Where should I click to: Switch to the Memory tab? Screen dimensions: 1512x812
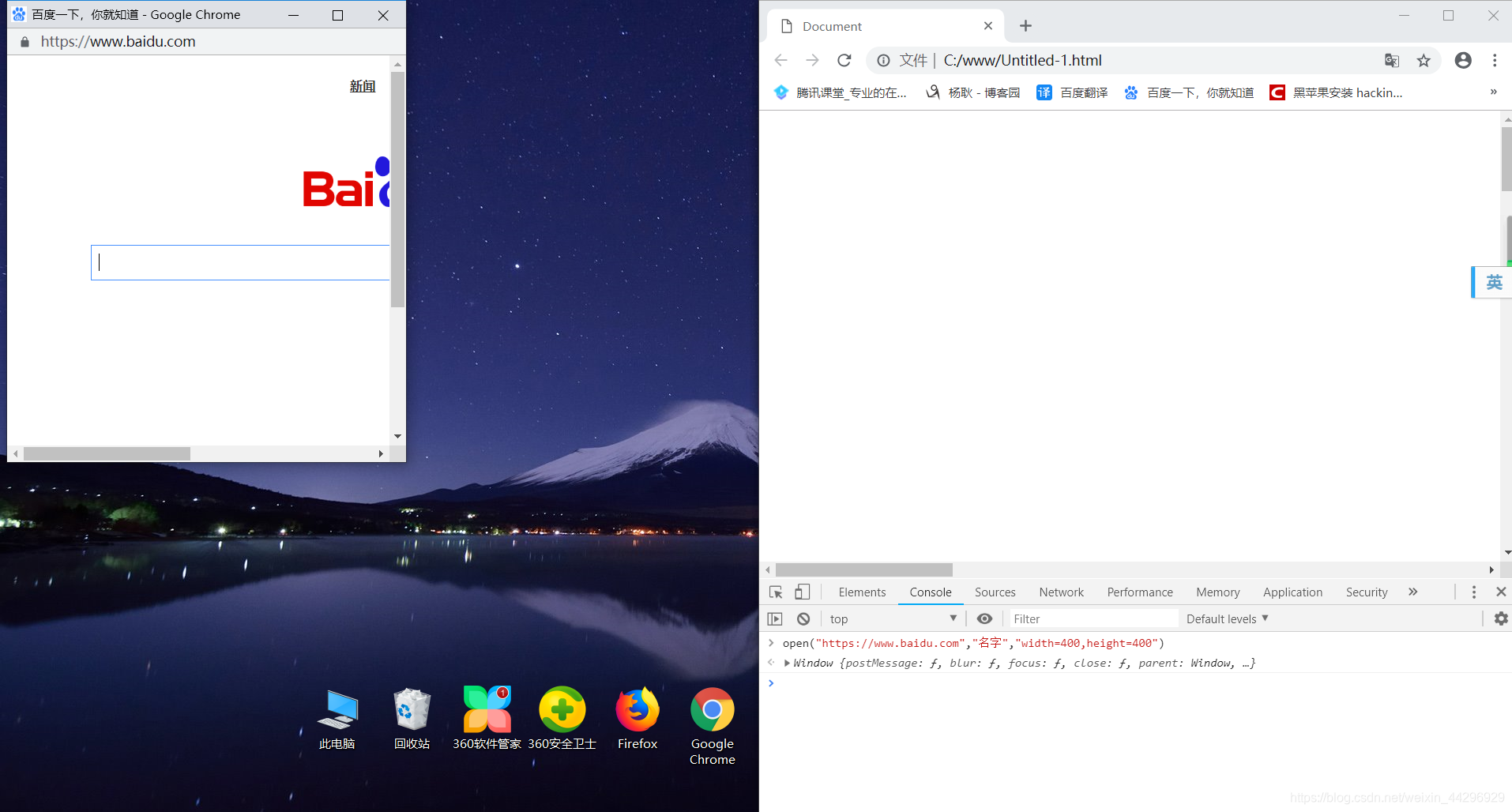tap(1218, 592)
